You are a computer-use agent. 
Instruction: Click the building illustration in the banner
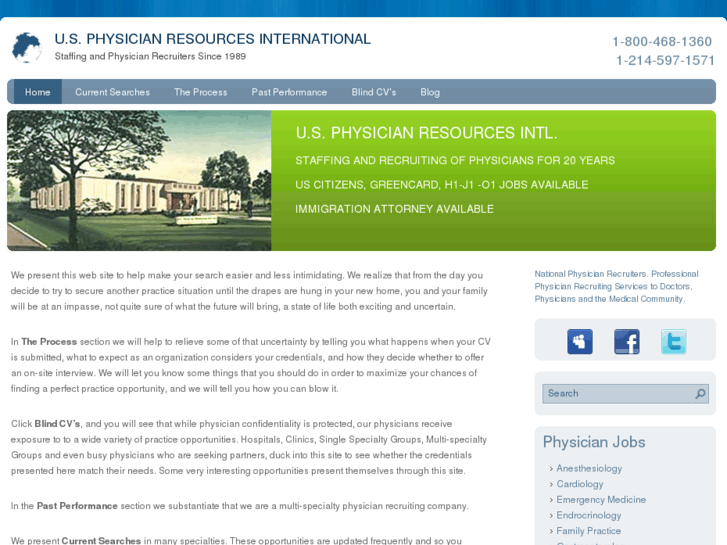(139, 180)
